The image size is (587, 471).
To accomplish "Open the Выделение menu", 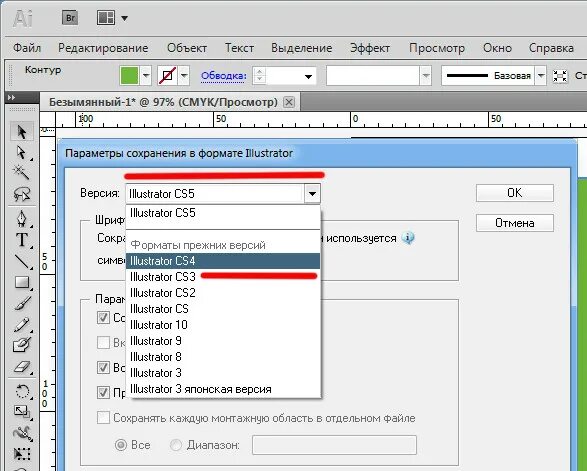I will click(x=301, y=48).
